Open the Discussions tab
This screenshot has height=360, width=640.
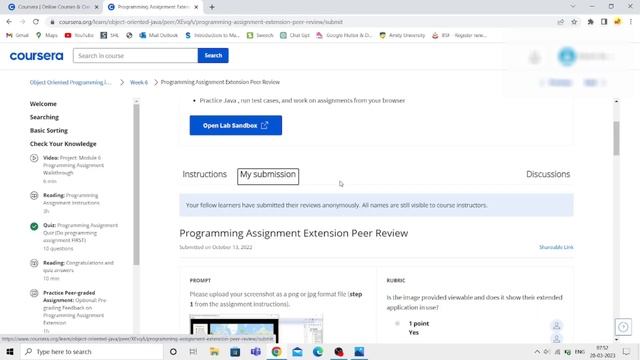pos(548,174)
